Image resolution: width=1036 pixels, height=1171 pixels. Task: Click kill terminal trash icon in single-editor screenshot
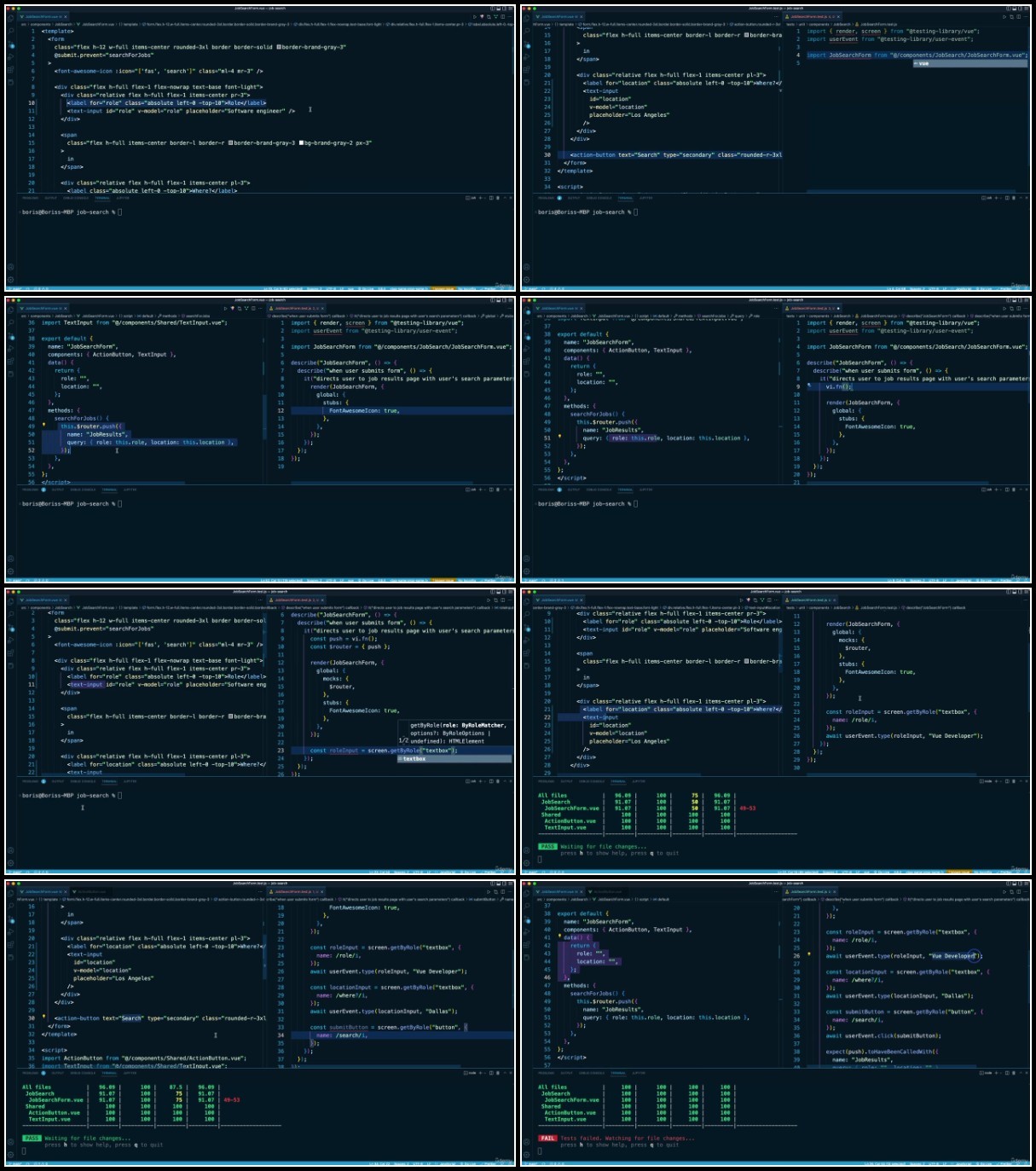point(497,197)
